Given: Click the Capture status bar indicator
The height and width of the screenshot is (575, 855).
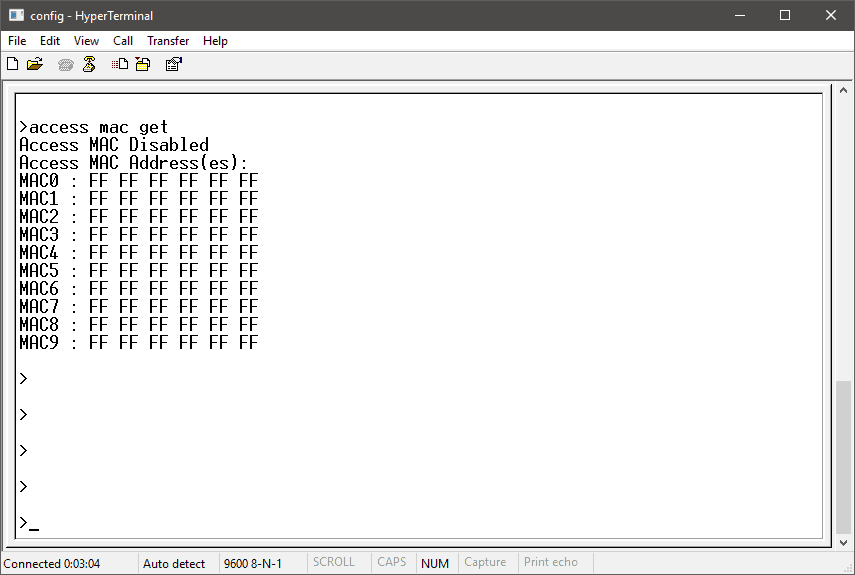Looking at the screenshot, I should [x=485, y=563].
